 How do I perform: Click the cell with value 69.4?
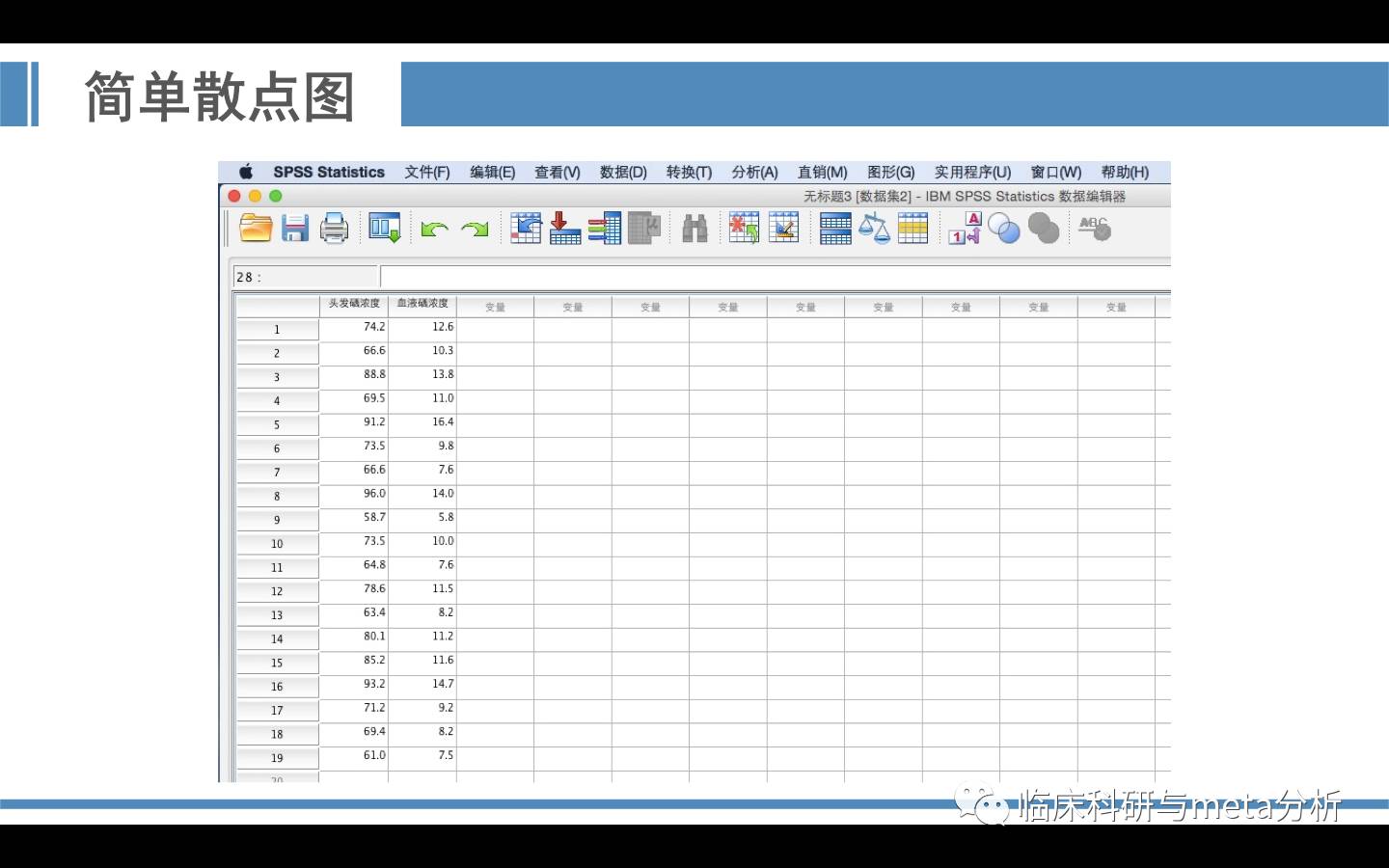pyautogui.click(x=354, y=733)
